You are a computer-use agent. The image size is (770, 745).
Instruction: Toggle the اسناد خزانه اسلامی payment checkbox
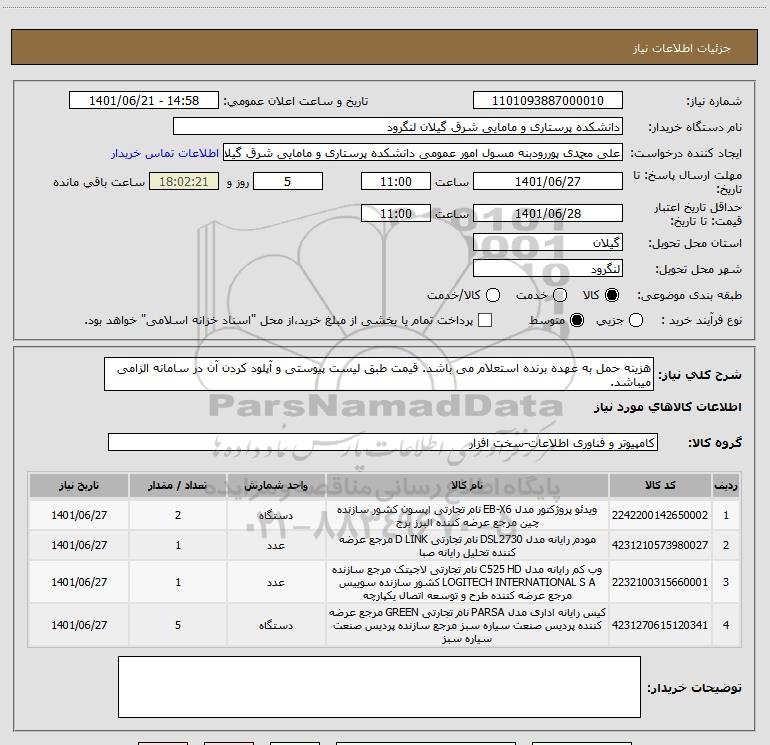tap(485, 320)
